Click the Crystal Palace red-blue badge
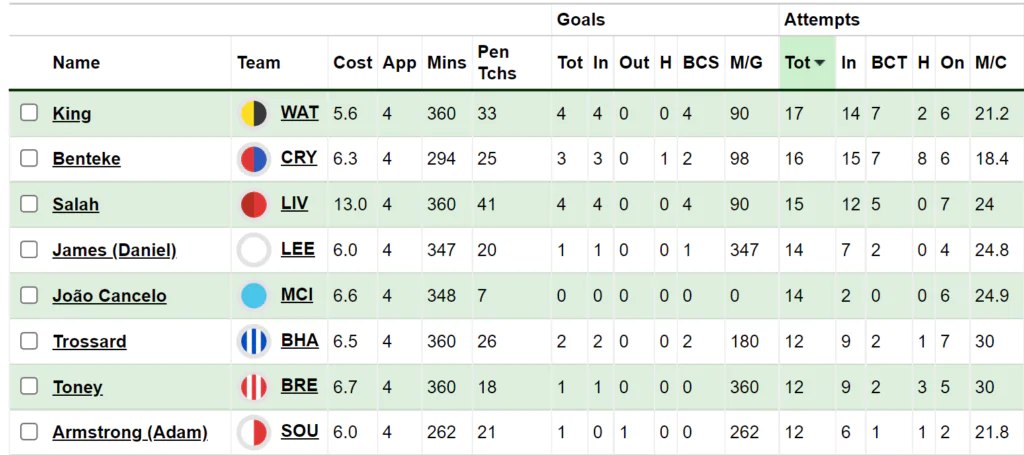 253,159
